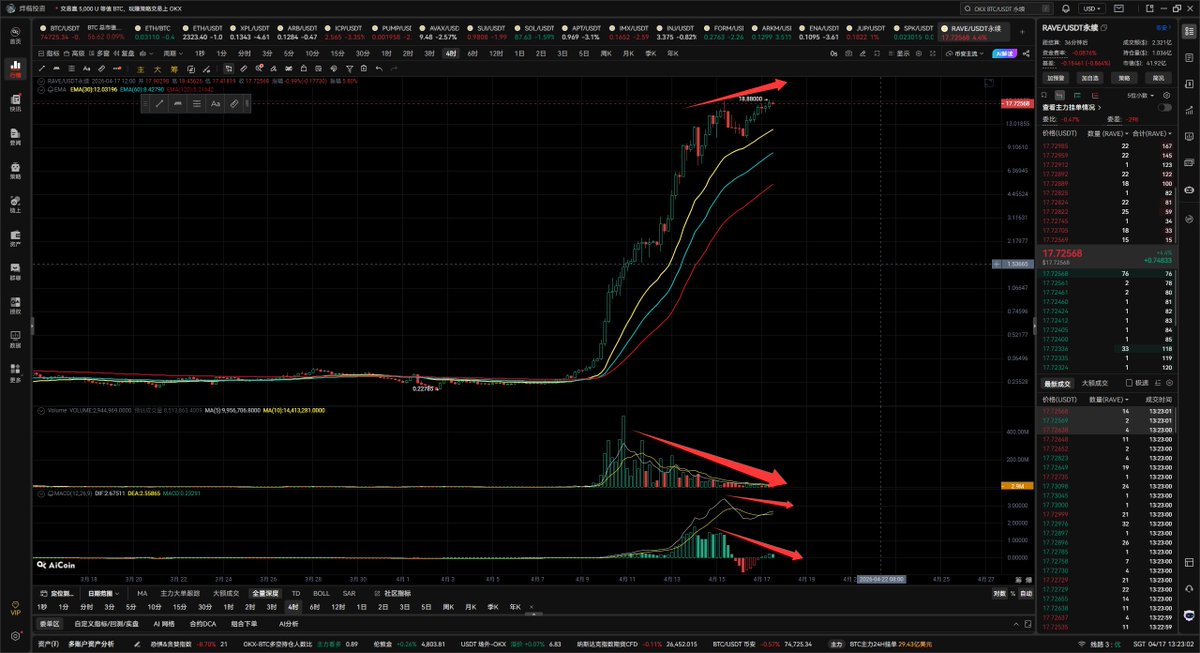Click the undo arrow in drawing toolbar
Image resolution: width=1200 pixels, height=653 pixels.
point(379,69)
